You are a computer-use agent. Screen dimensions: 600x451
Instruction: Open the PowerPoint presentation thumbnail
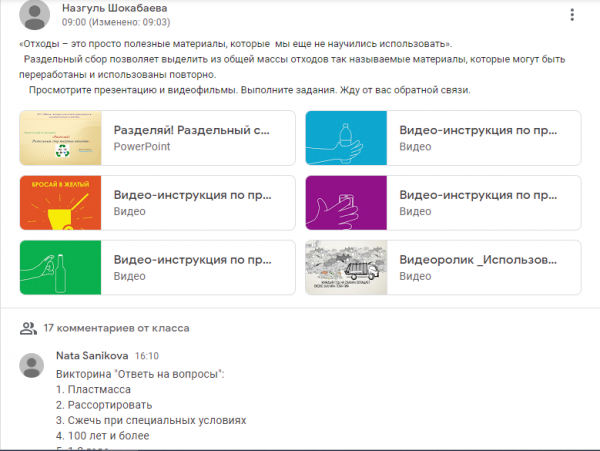(x=60, y=138)
